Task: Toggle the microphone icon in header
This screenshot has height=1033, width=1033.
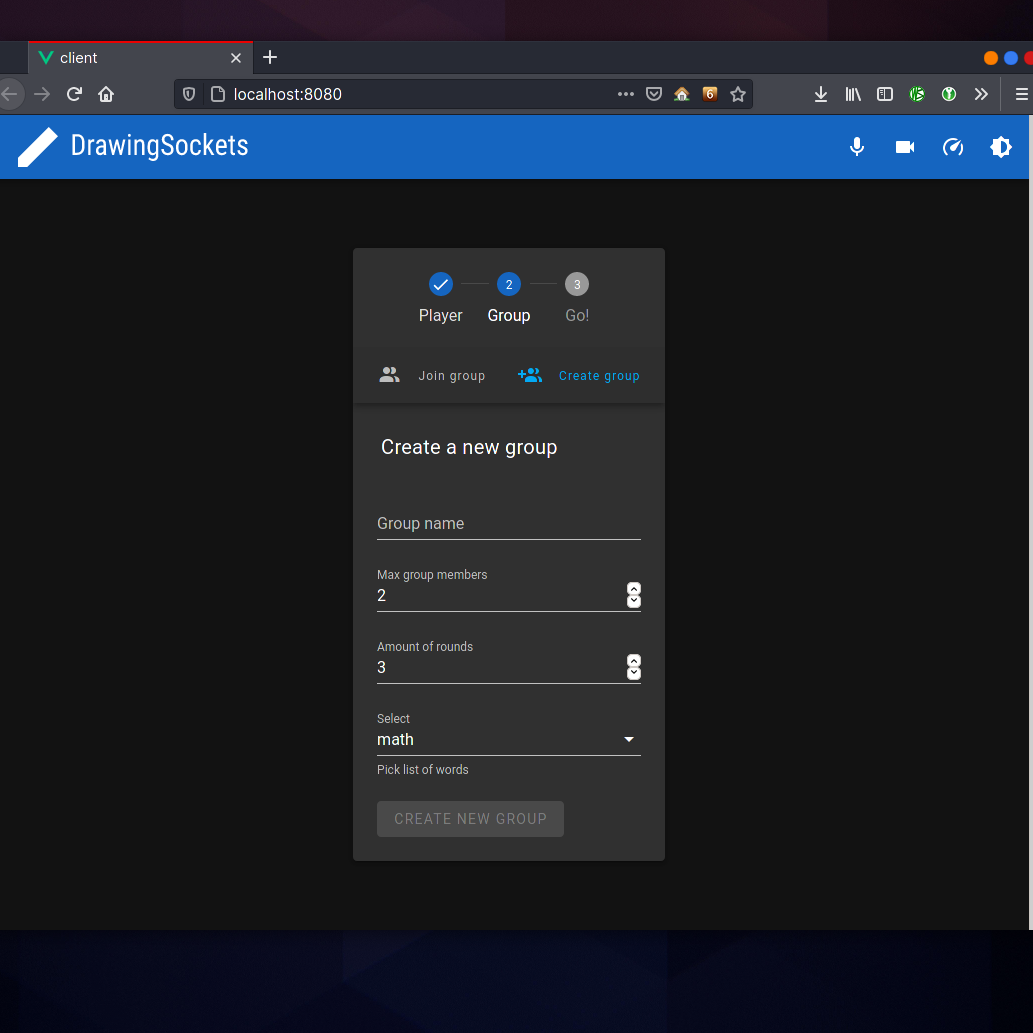Action: tap(857, 147)
